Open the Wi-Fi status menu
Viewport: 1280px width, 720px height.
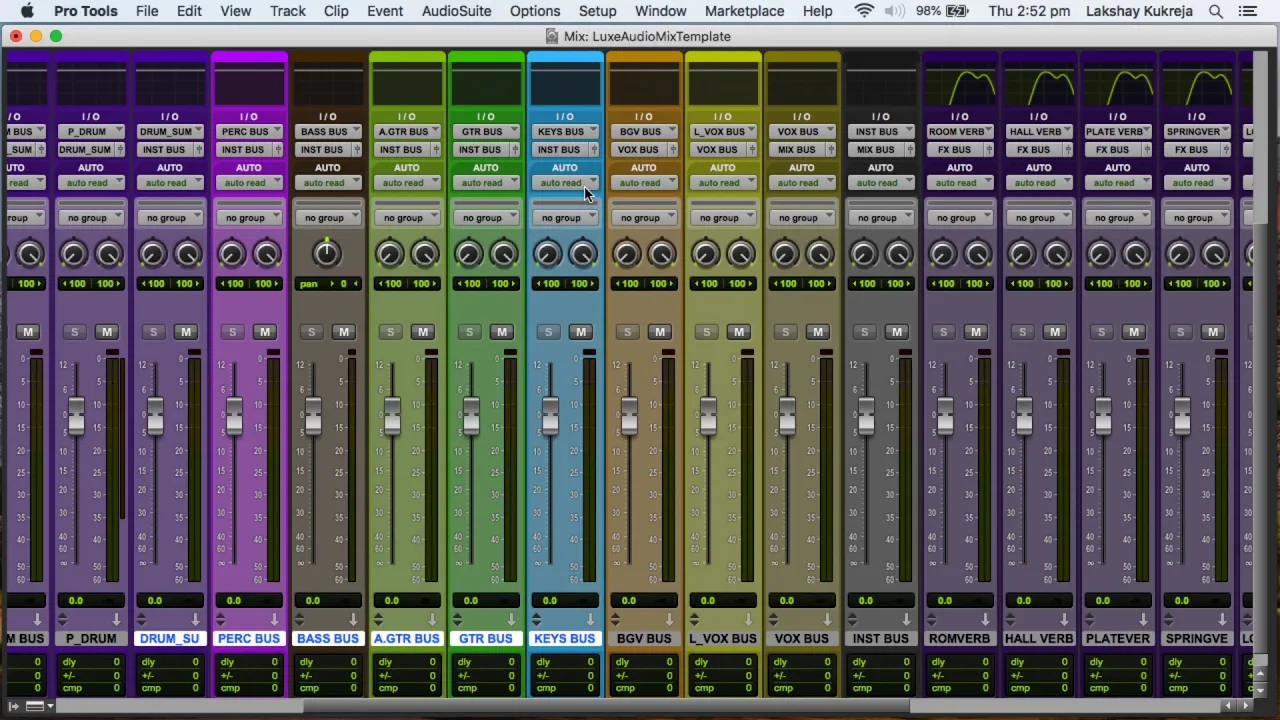864,11
